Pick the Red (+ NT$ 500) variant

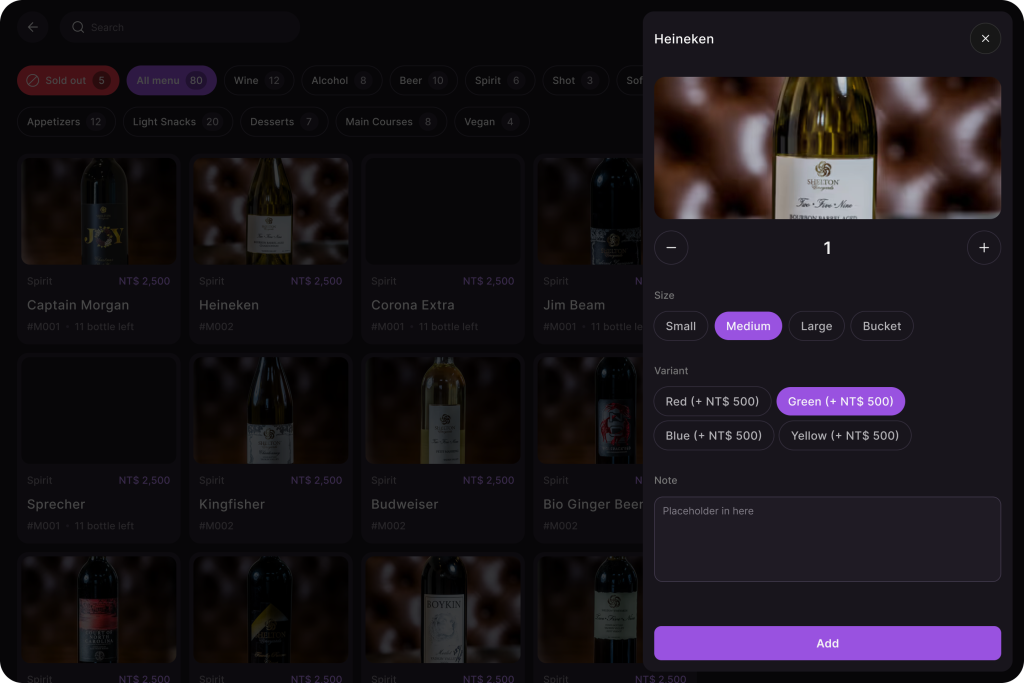[x=712, y=401]
